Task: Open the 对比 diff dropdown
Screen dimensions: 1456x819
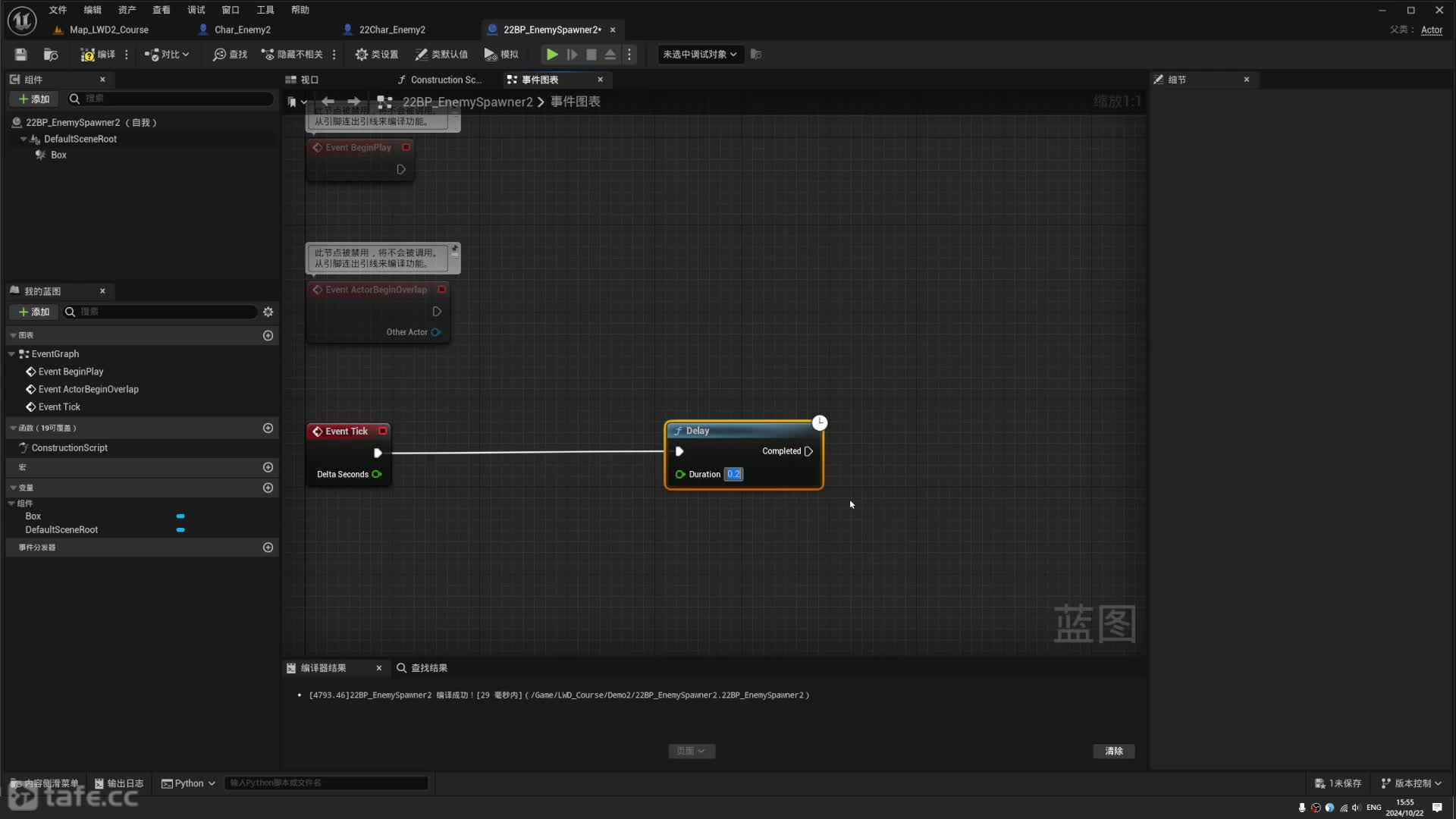Action: 167,54
